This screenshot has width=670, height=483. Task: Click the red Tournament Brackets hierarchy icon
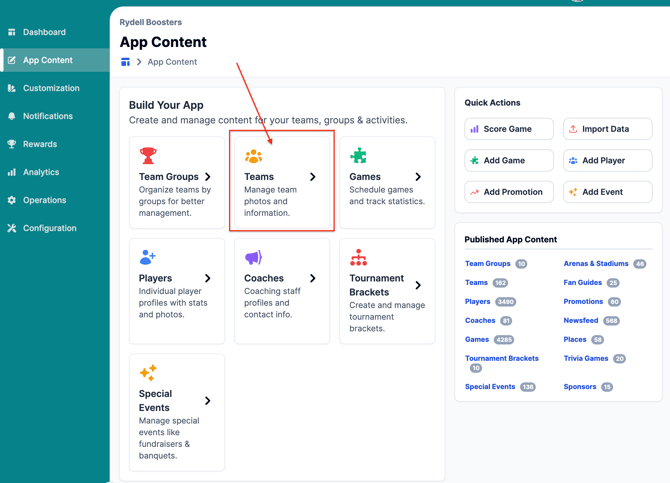(359, 257)
